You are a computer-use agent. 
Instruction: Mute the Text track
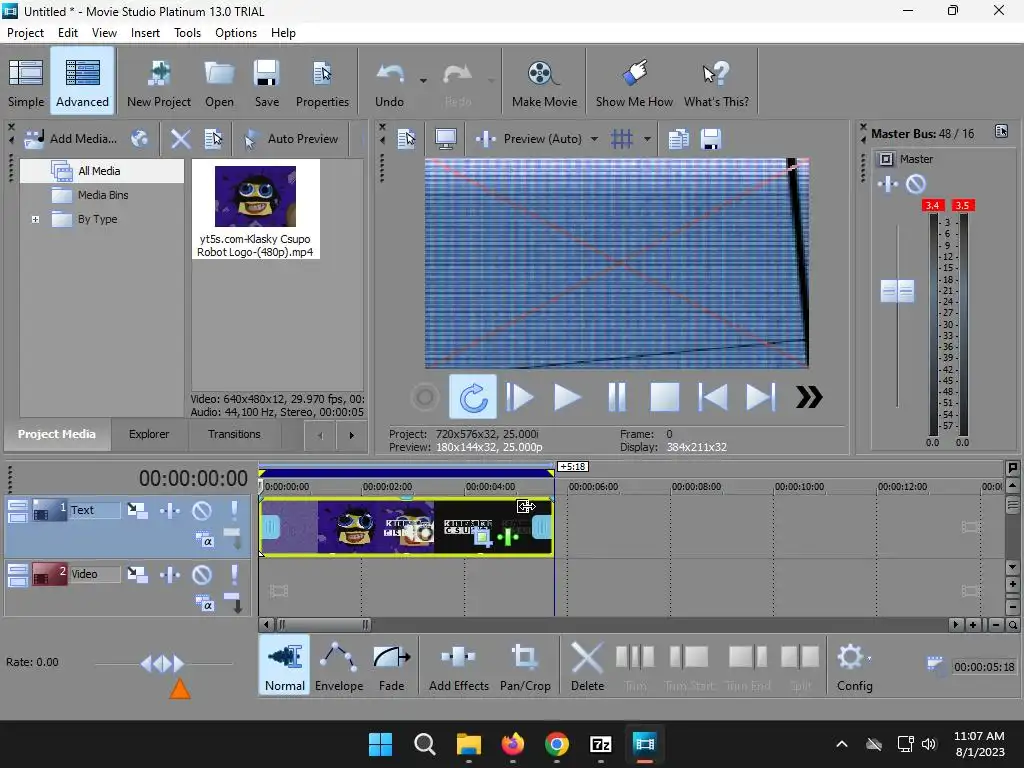tap(201, 510)
